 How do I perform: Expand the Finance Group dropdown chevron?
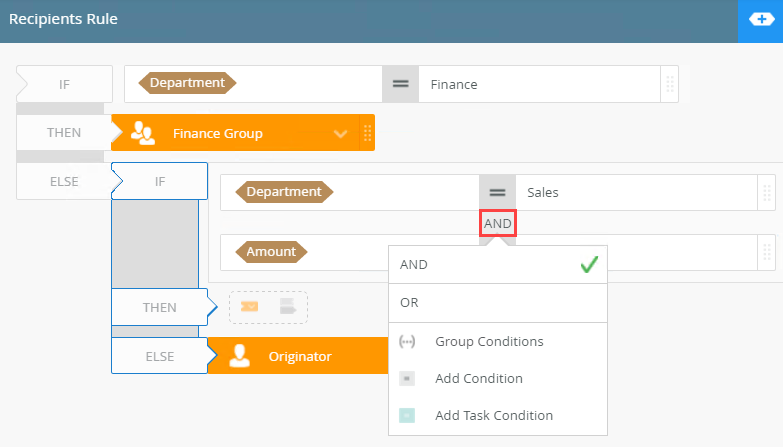tap(341, 133)
